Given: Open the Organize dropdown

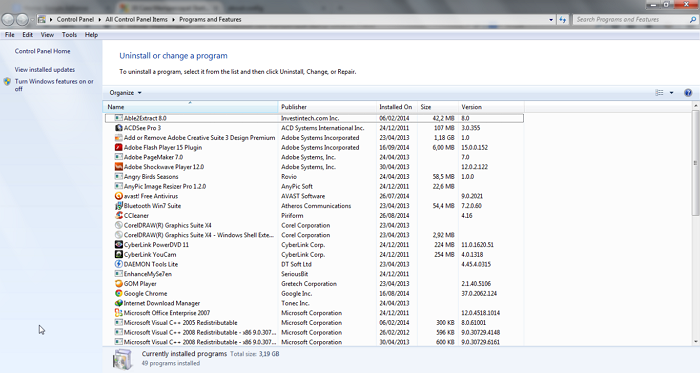Looking at the screenshot, I should point(125,93).
